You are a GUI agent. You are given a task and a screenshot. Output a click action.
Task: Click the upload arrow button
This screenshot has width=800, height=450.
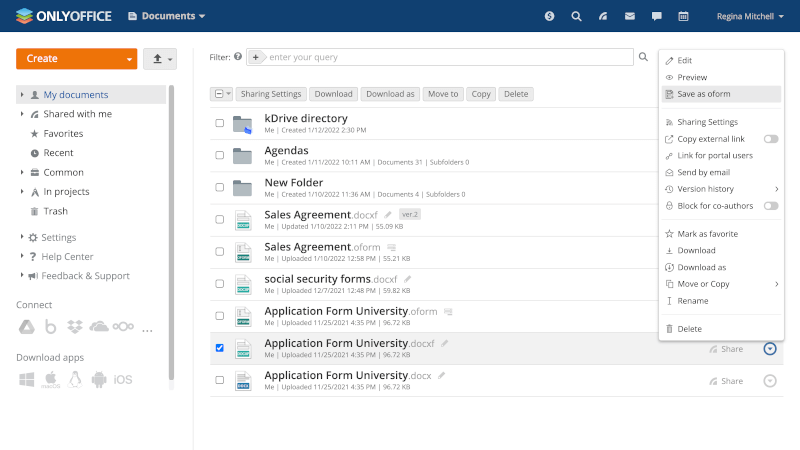tap(159, 59)
